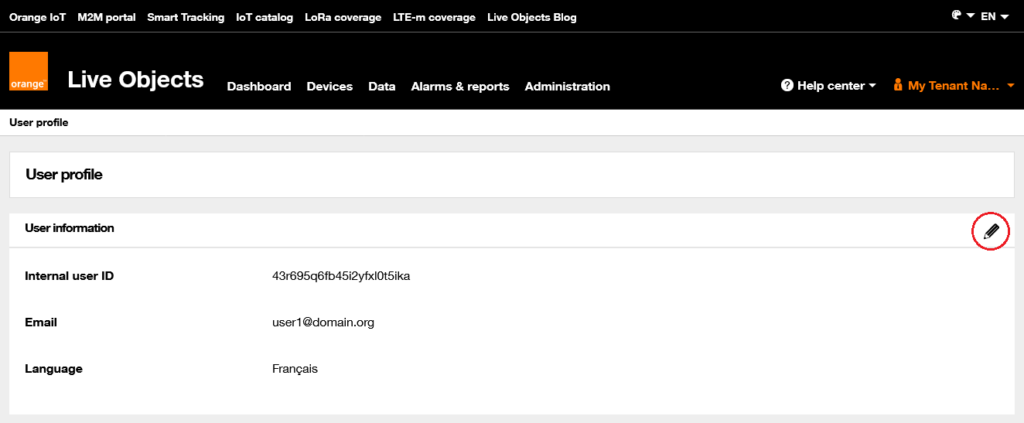View the LTE-m coverage link
Viewport: 1024px width, 423px height.
pyautogui.click(x=434, y=18)
